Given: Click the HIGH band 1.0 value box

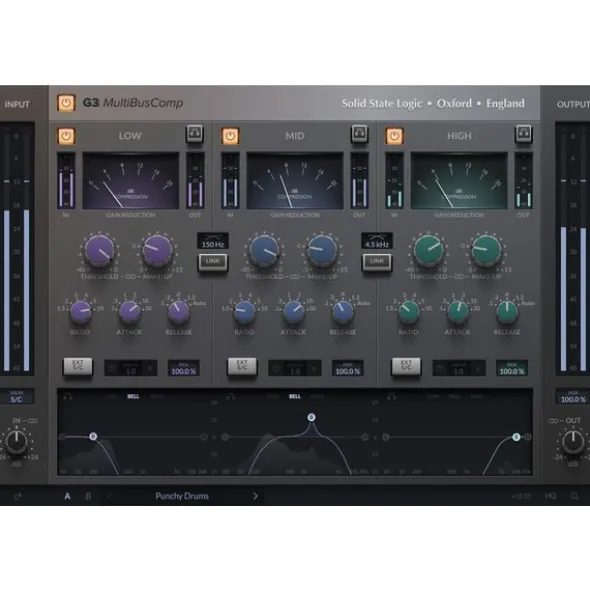Looking at the screenshot, I should [x=459, y=369].
